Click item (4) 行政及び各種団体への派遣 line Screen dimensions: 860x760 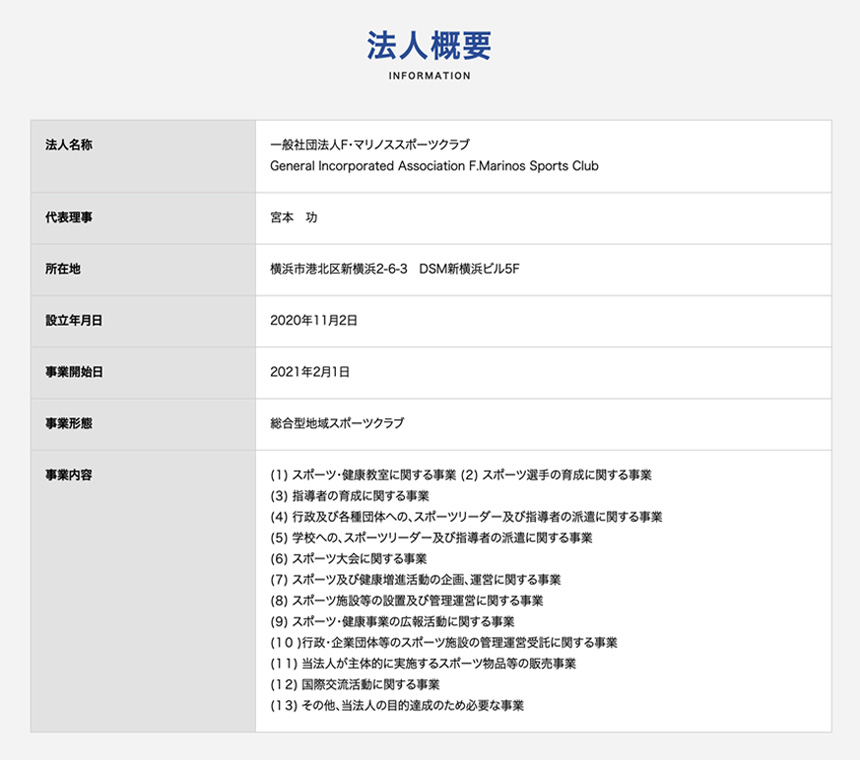(466, 517)
